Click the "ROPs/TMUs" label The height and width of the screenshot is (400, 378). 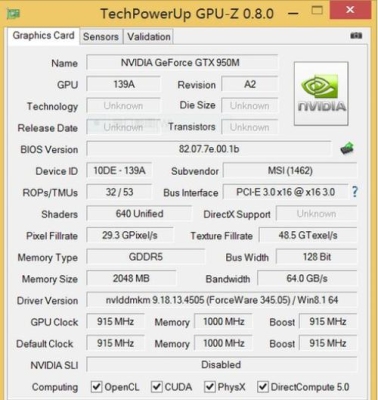50,193
